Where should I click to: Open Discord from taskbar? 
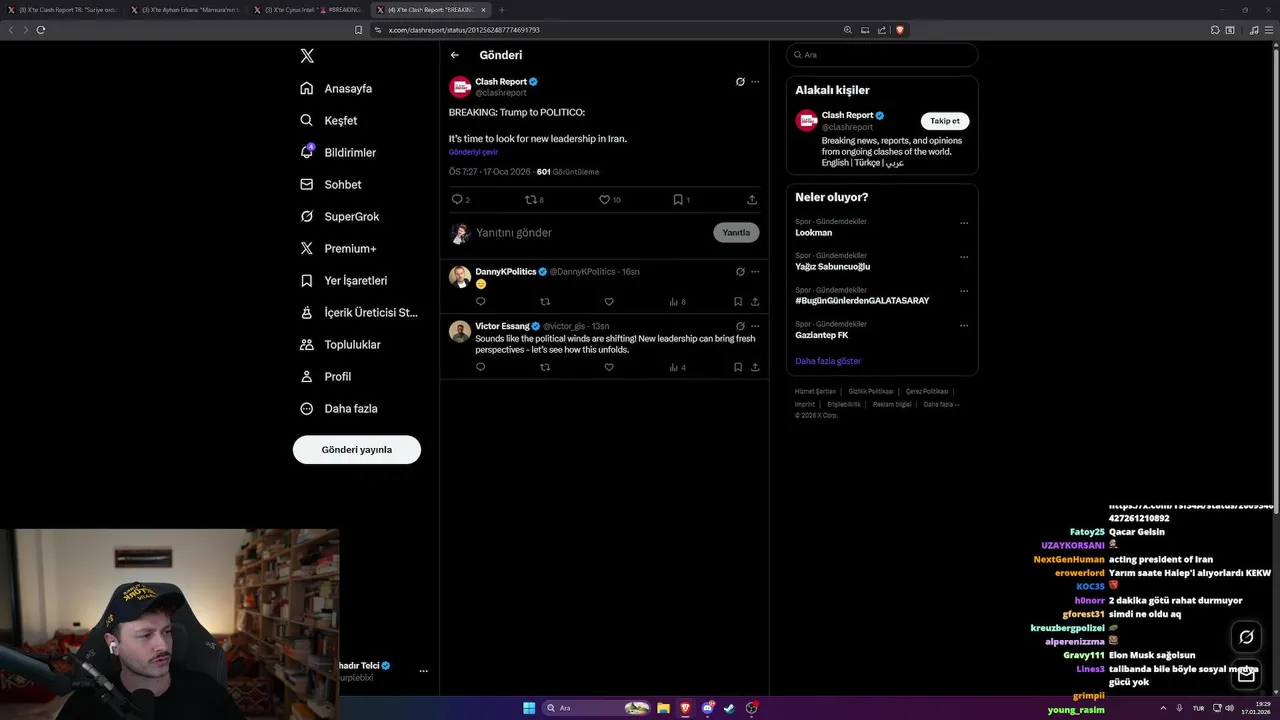[708, 708]
